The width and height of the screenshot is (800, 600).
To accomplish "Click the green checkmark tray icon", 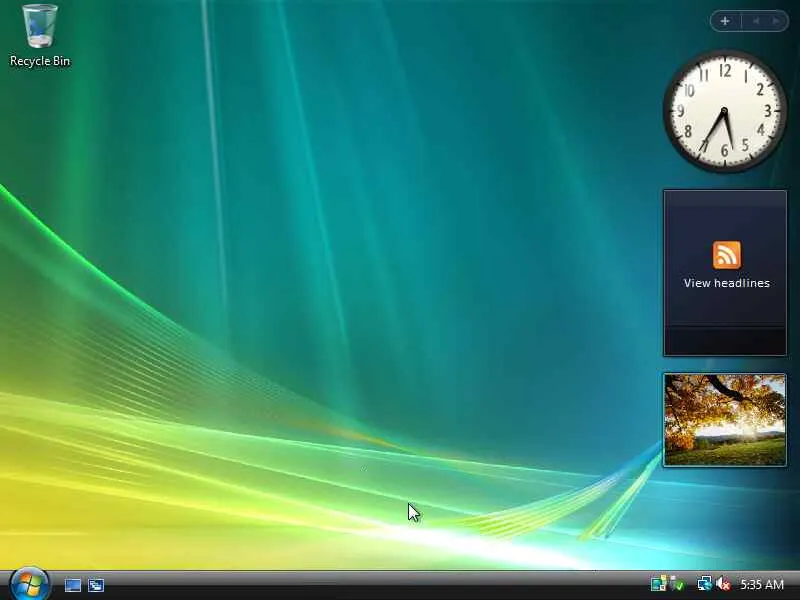I will pyautogui.click(x=677, y=584).
